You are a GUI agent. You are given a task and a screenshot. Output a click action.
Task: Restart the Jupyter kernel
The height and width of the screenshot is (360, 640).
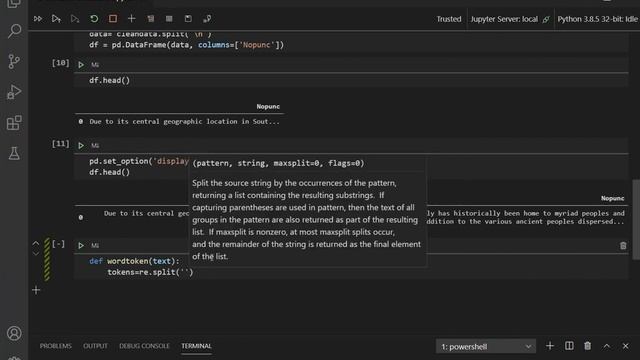[x=94, y=19]
